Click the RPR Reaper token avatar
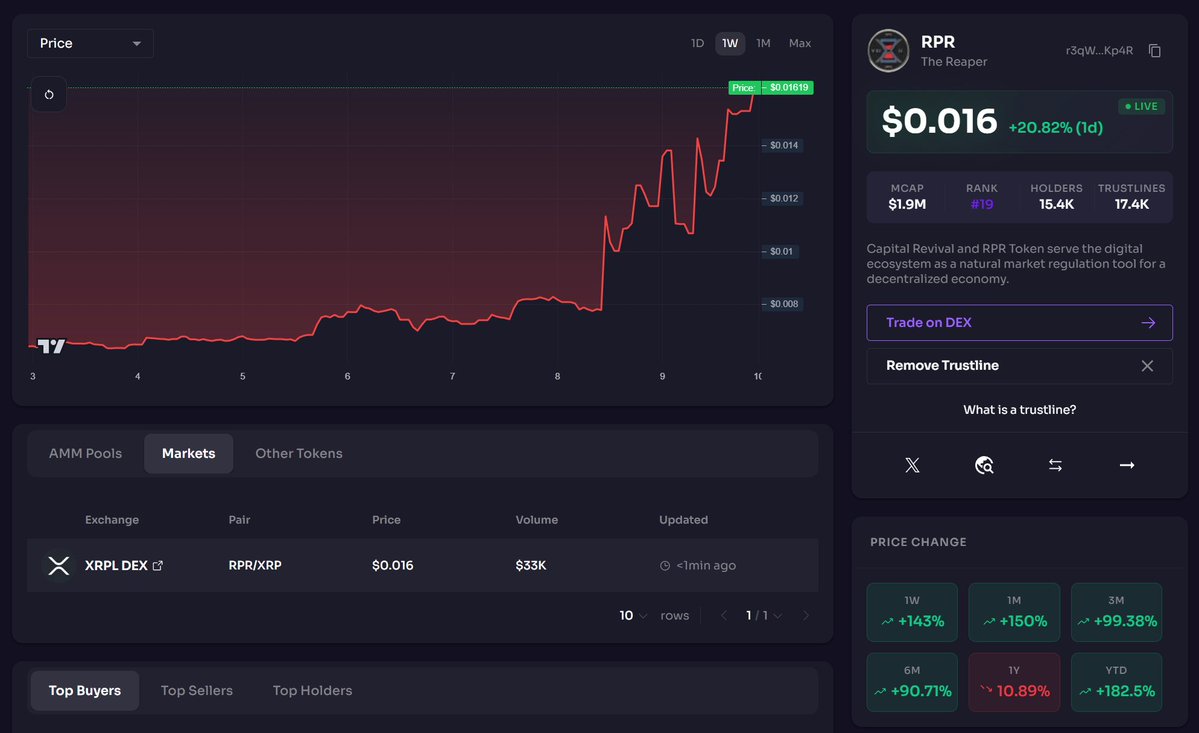Viewport: 1199px width, 733px height. tap(888, 50)
